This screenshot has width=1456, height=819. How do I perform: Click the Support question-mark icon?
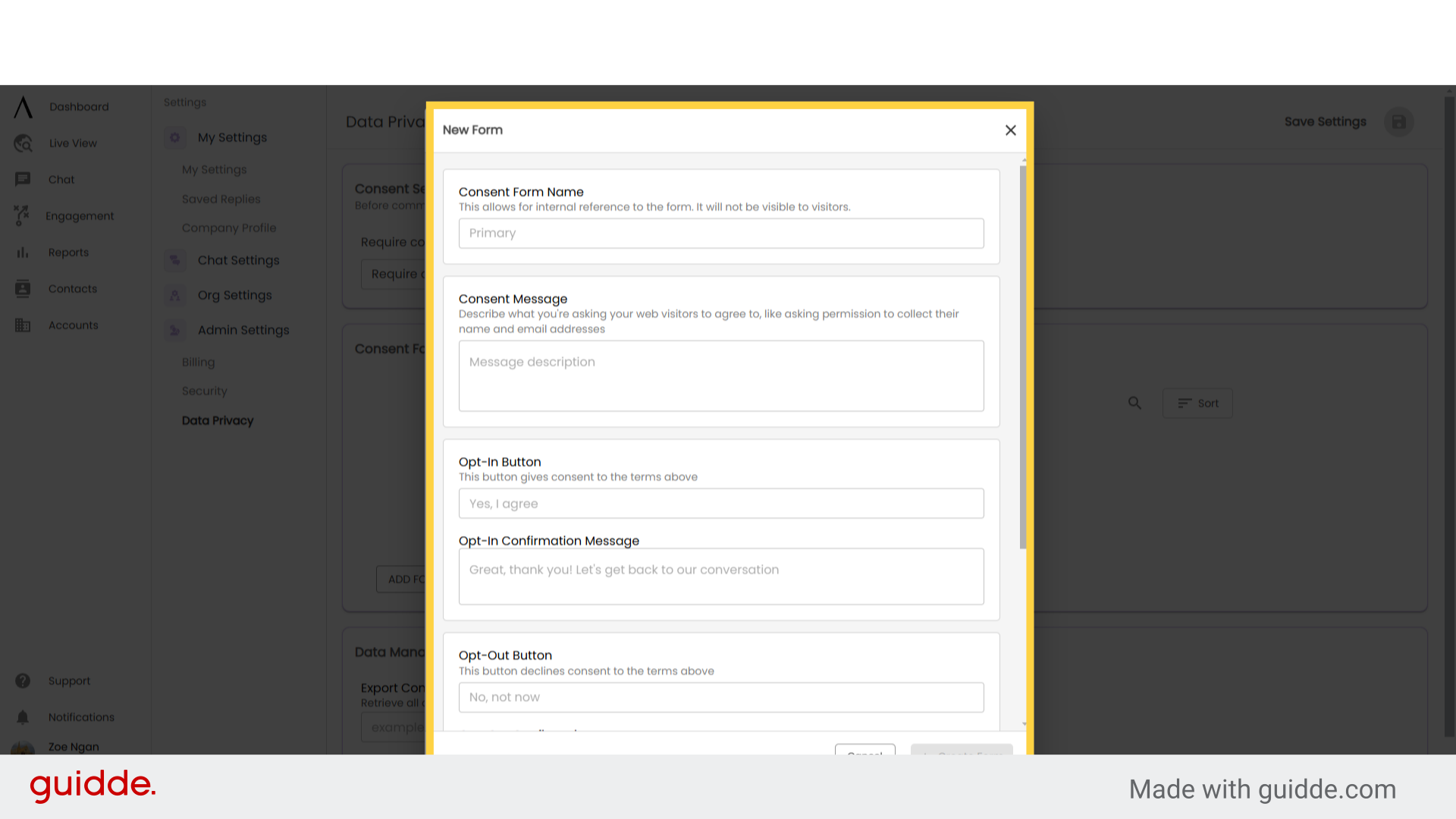click(23, 681)
